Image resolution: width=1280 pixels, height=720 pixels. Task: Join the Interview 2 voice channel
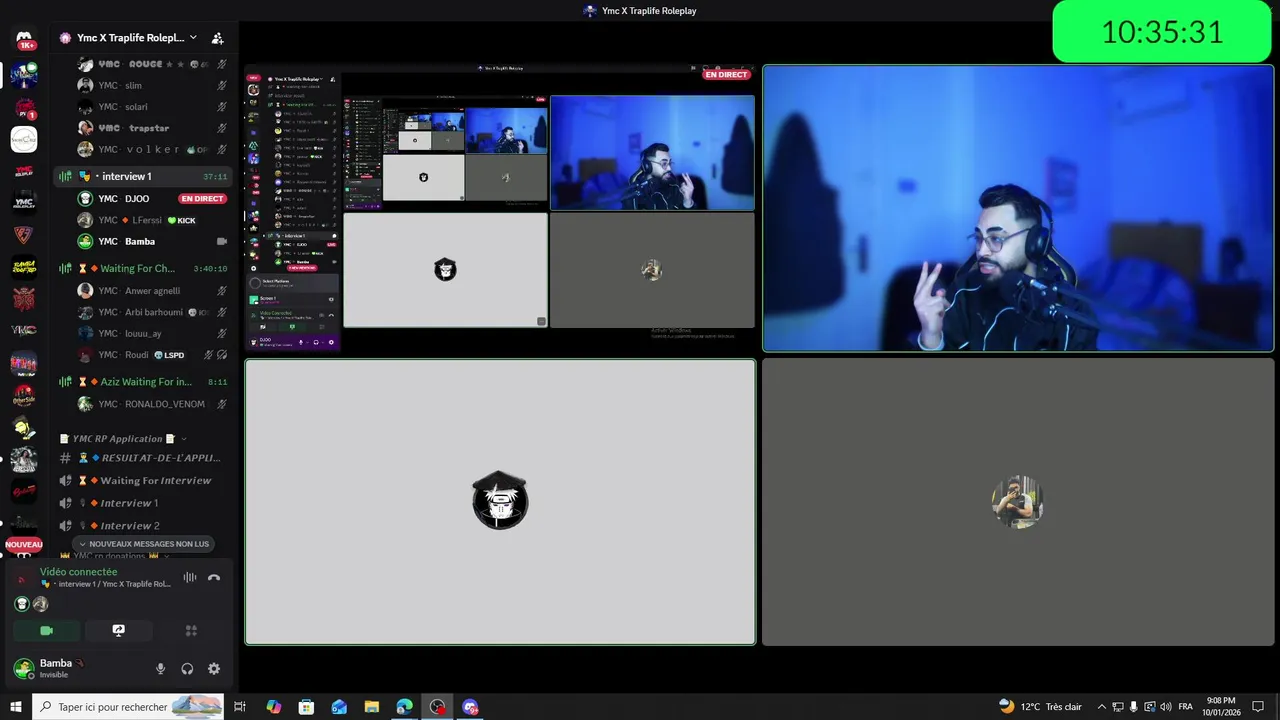pos(143,526)
